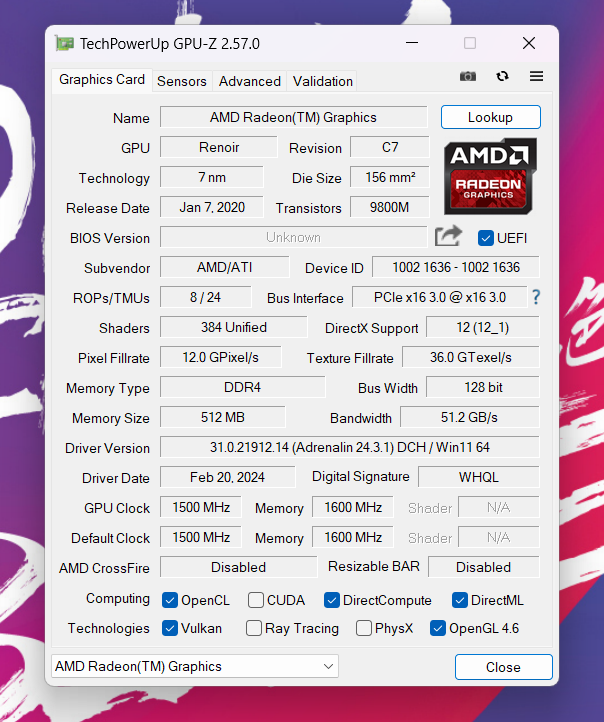The height and width of the screenshot is (722, 604).
Task: Click the Subvendor field AMD/ATI
Action: coord(225,267)
